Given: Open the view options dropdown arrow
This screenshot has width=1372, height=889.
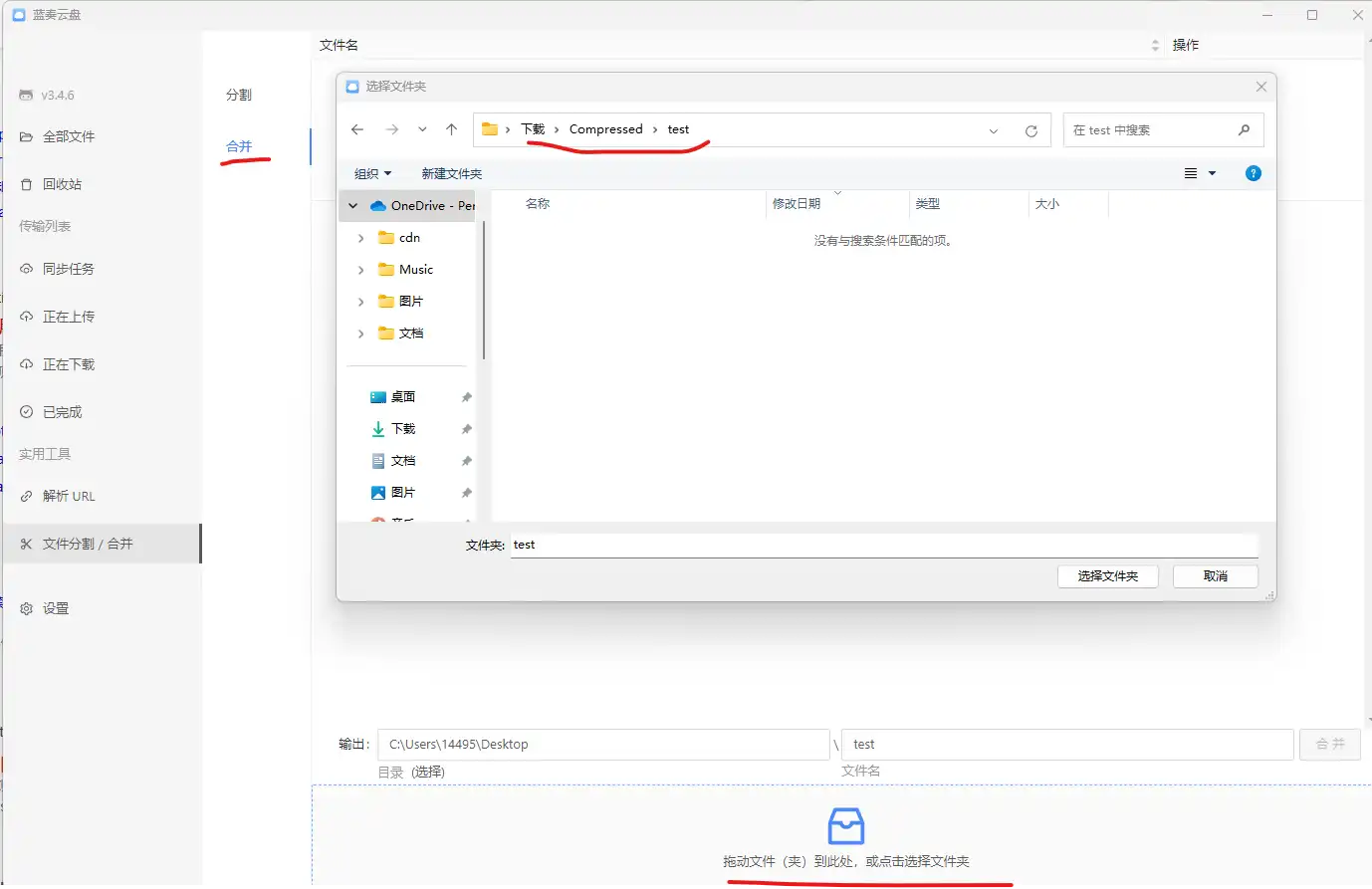Looking at the screenshot, I should coord(1212,173).
